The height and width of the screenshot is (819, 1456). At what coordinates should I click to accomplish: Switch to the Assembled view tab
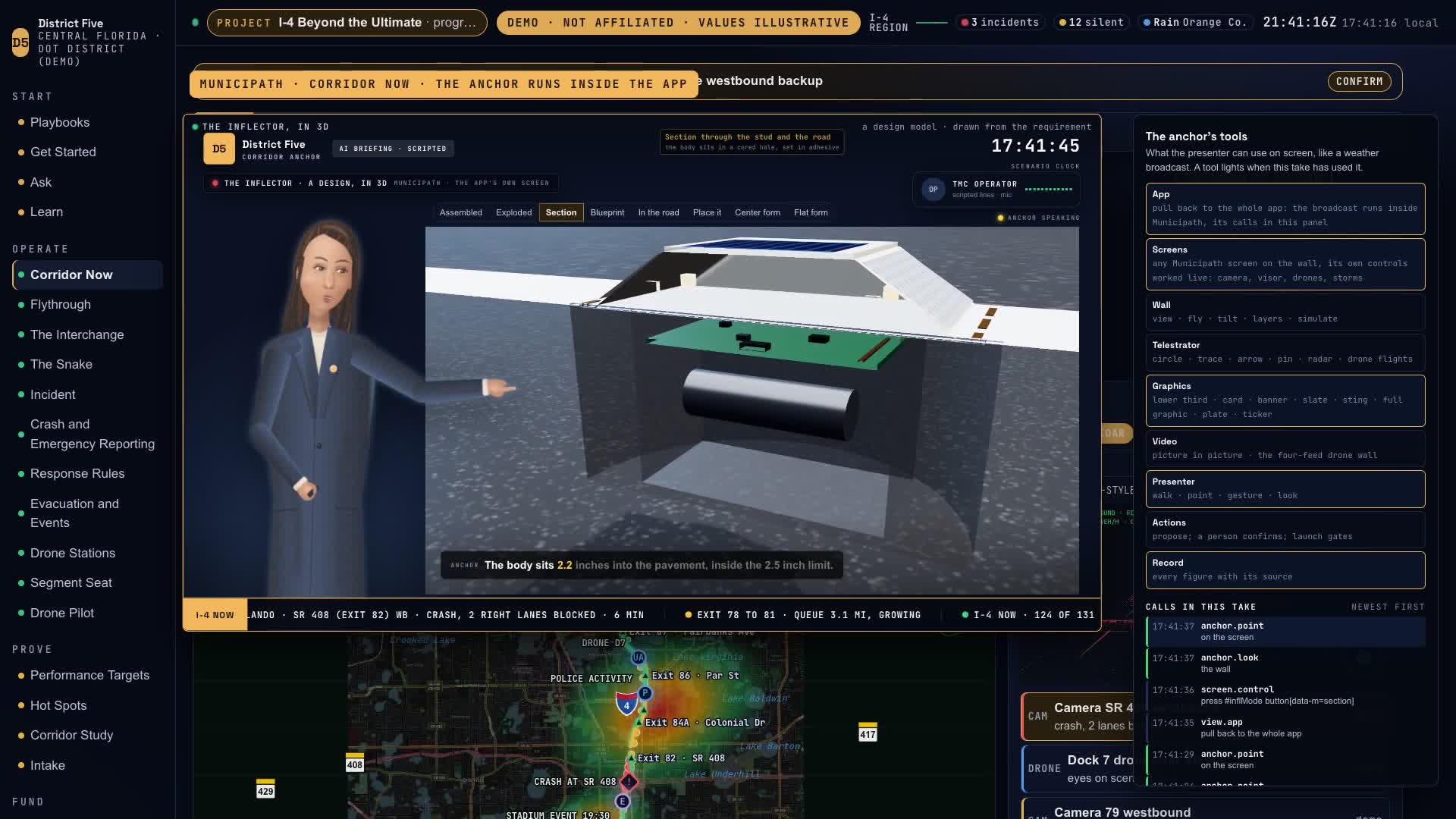click(x=461, y=212)
